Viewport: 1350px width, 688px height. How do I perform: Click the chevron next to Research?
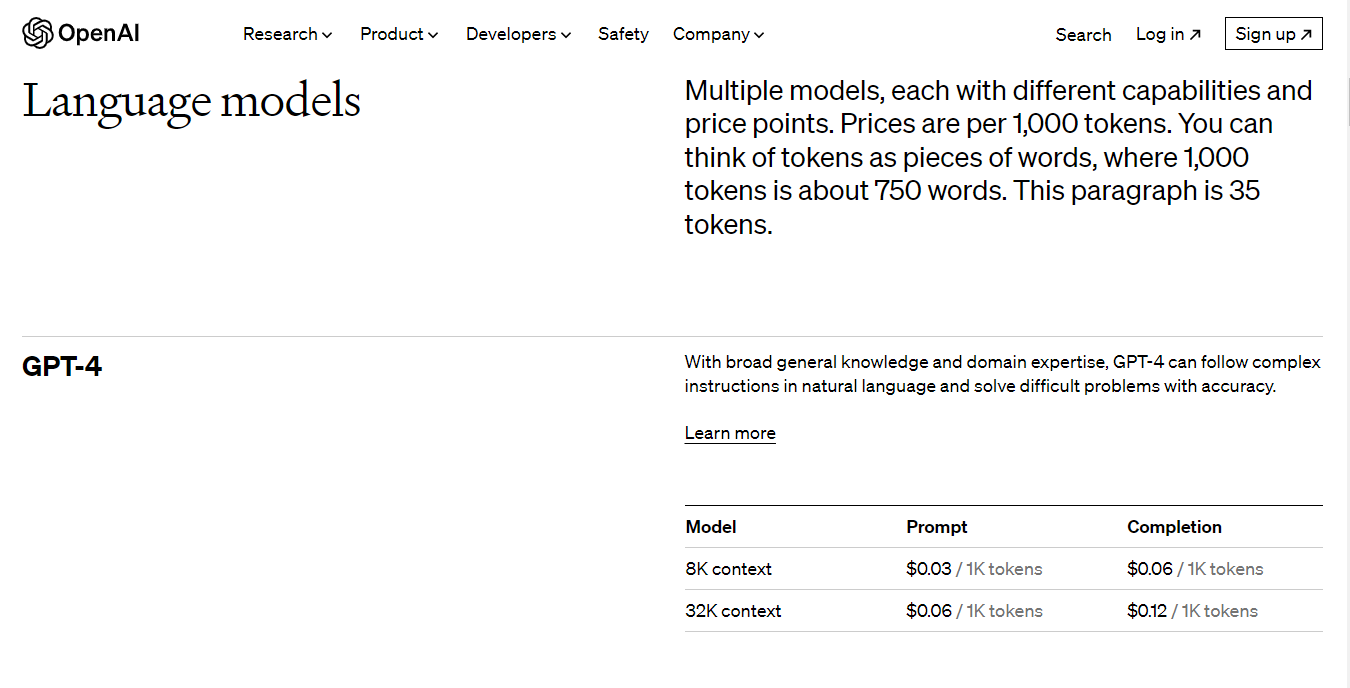click(x=327, y=35)
